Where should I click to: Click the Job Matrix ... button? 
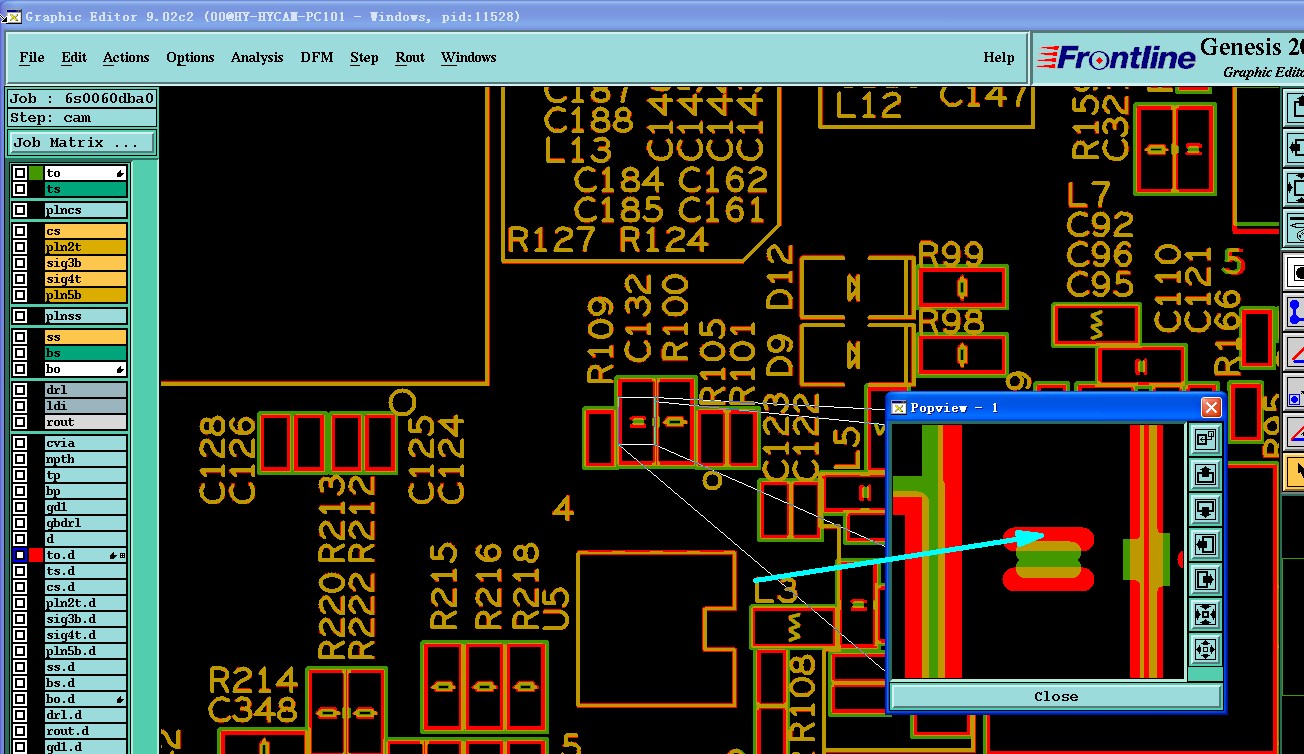(x=82, y=143)
